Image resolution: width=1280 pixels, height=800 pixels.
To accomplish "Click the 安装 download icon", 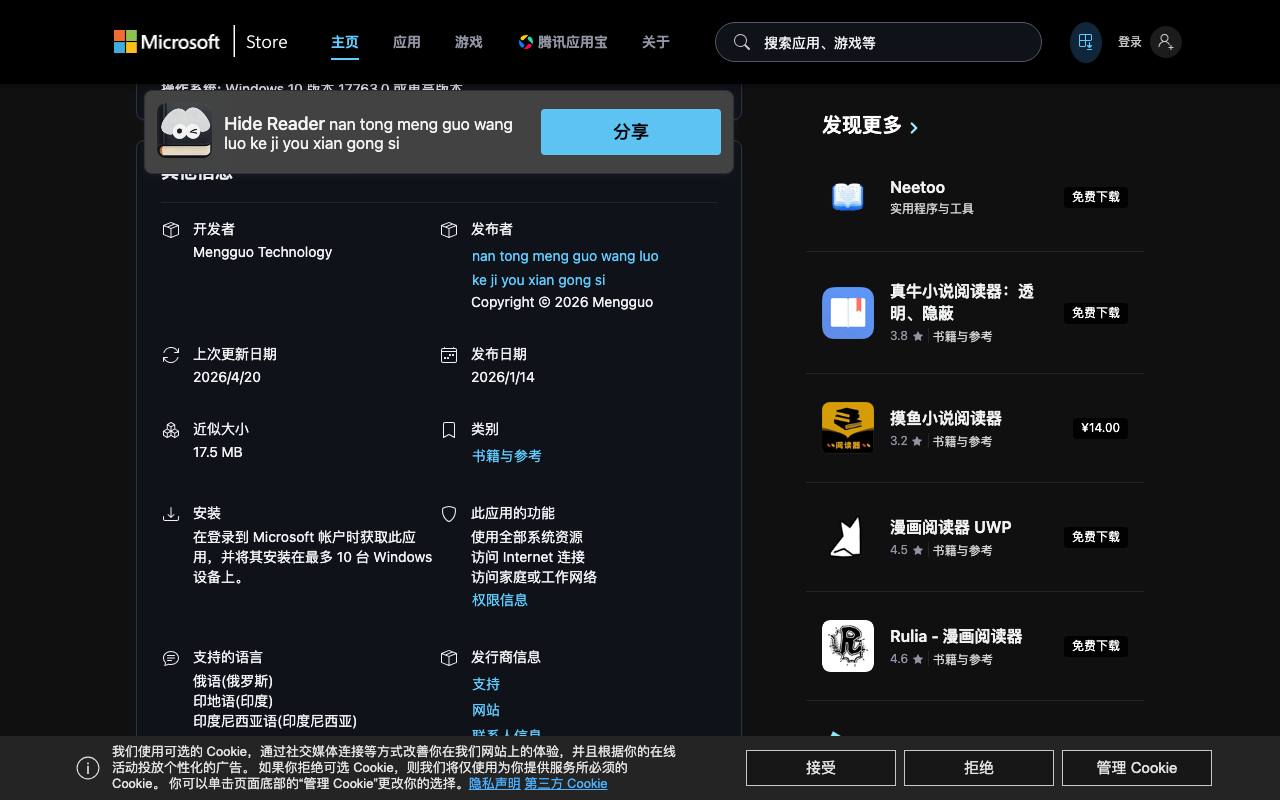I will point(171,514).
